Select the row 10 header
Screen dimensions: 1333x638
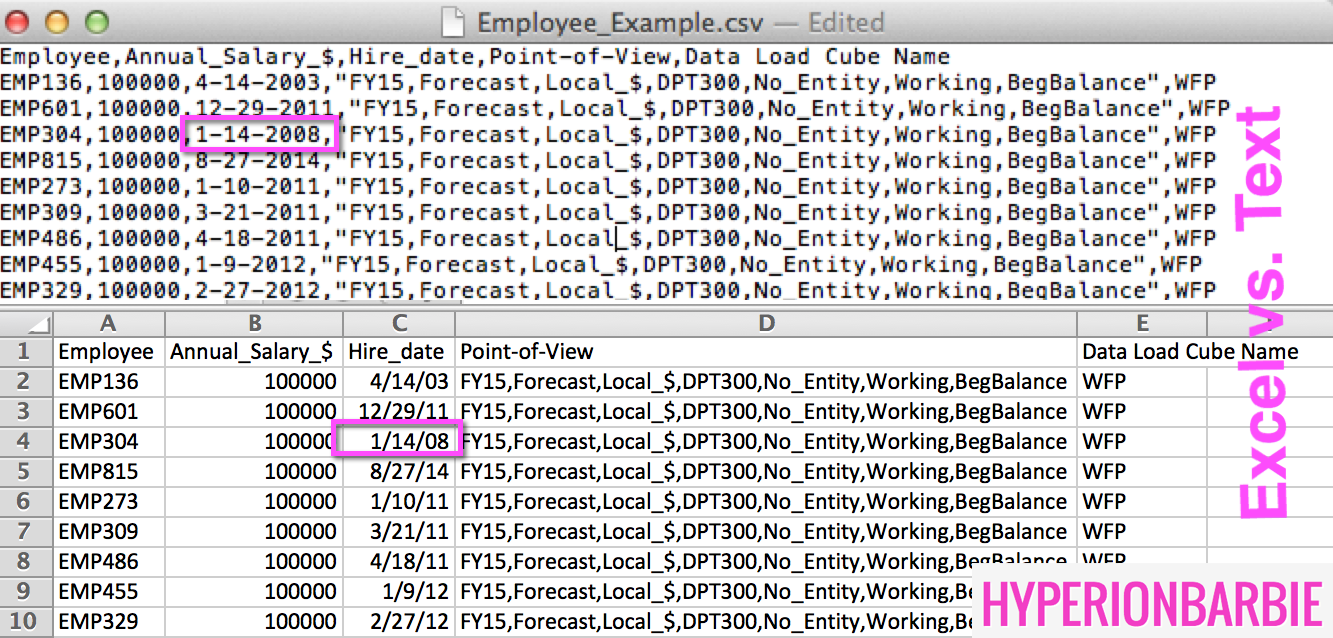point(26,621)
